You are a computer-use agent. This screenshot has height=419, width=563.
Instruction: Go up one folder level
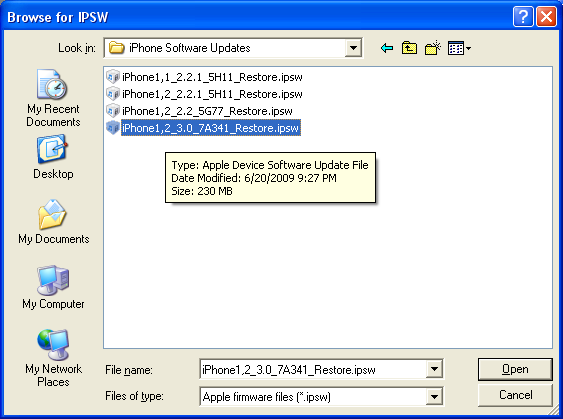409,48
